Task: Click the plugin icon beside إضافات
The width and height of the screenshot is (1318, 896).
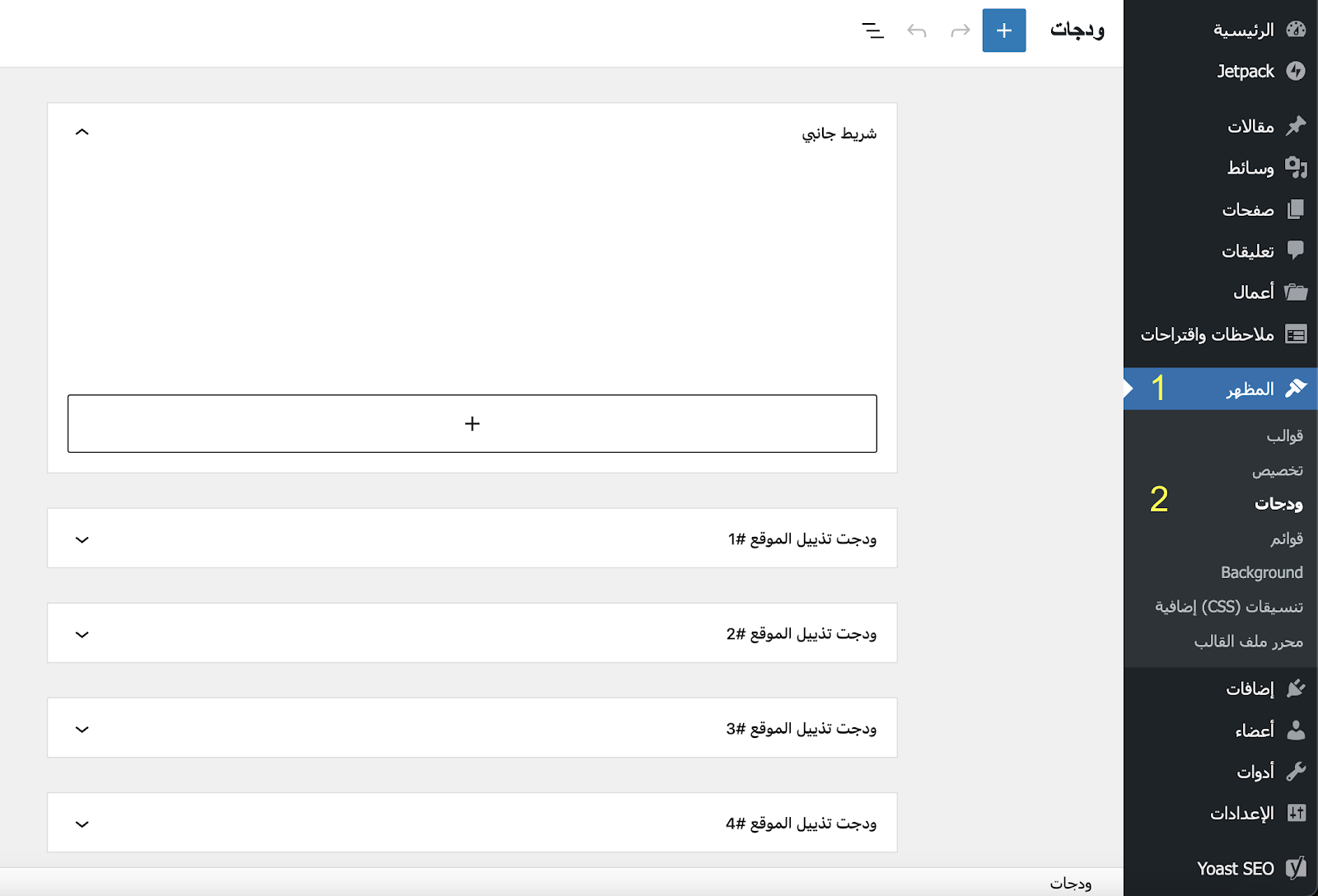Action: point(1296,688)
